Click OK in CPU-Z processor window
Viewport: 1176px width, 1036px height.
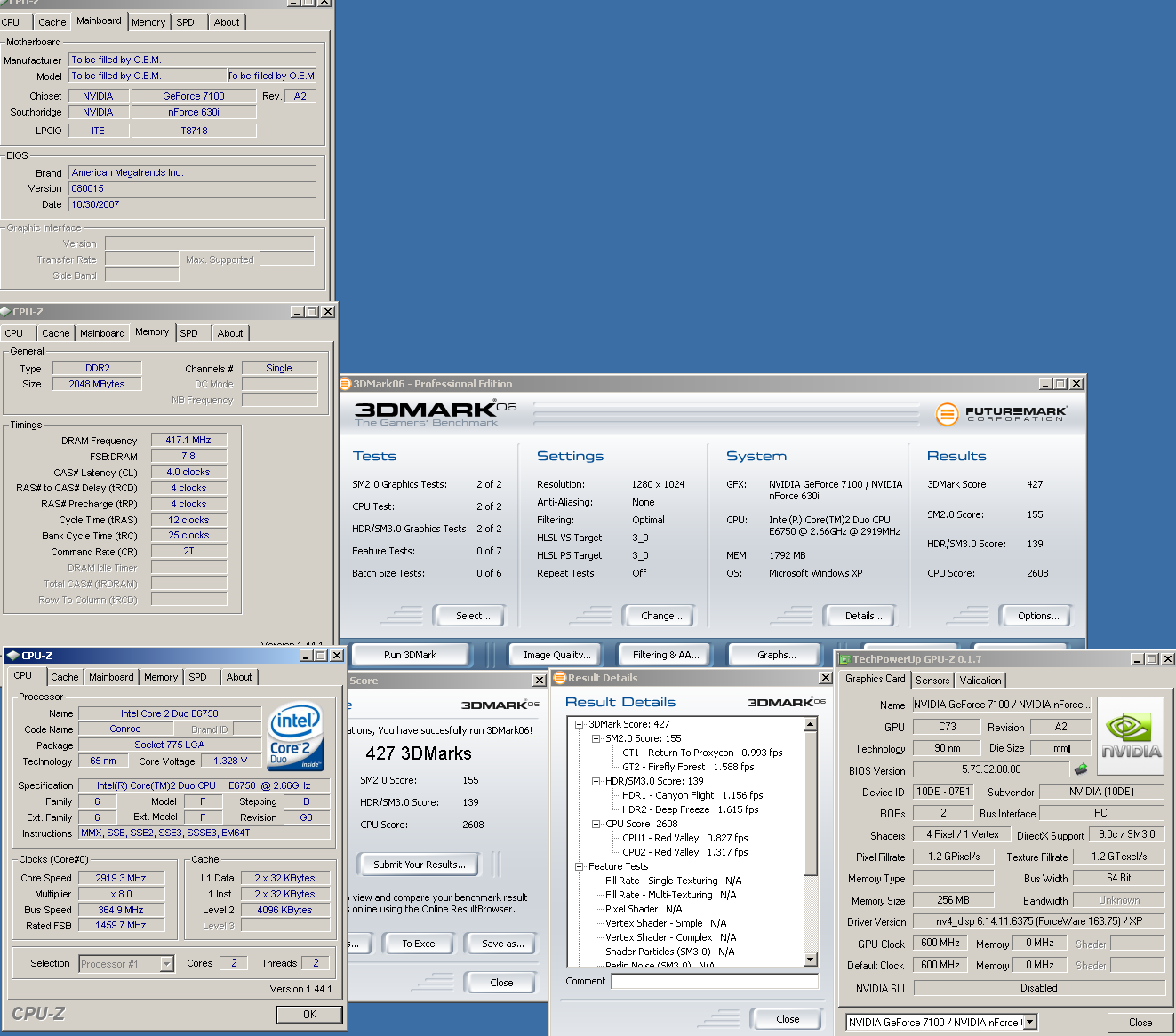(x=309, y=1015)
